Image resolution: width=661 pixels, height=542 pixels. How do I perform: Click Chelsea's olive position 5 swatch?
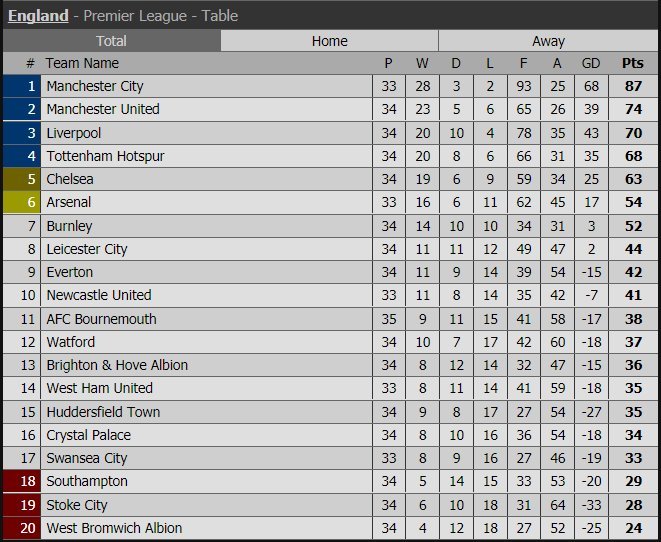tap(21, 179)
